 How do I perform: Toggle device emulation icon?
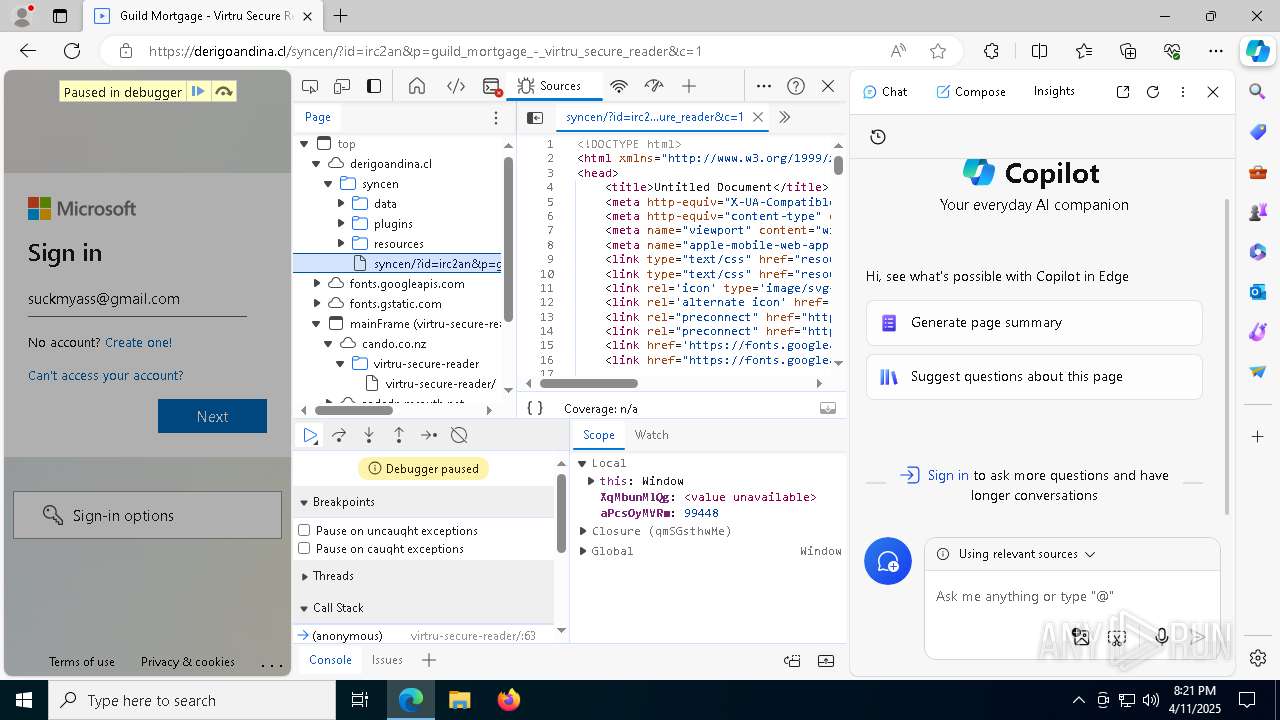coord(342,86)
